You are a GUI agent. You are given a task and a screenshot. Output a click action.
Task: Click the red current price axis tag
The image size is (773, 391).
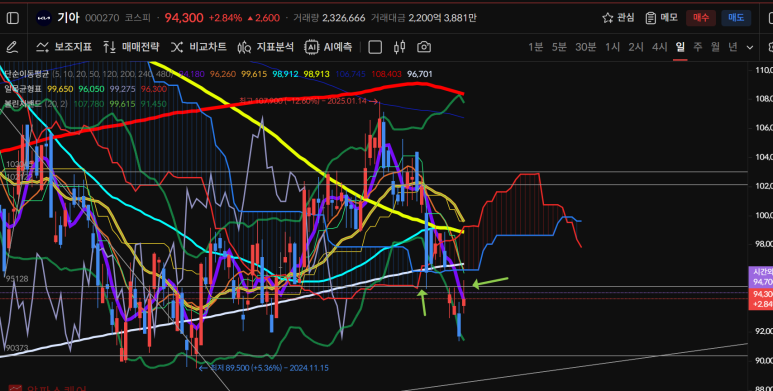(x=761, y=299)
